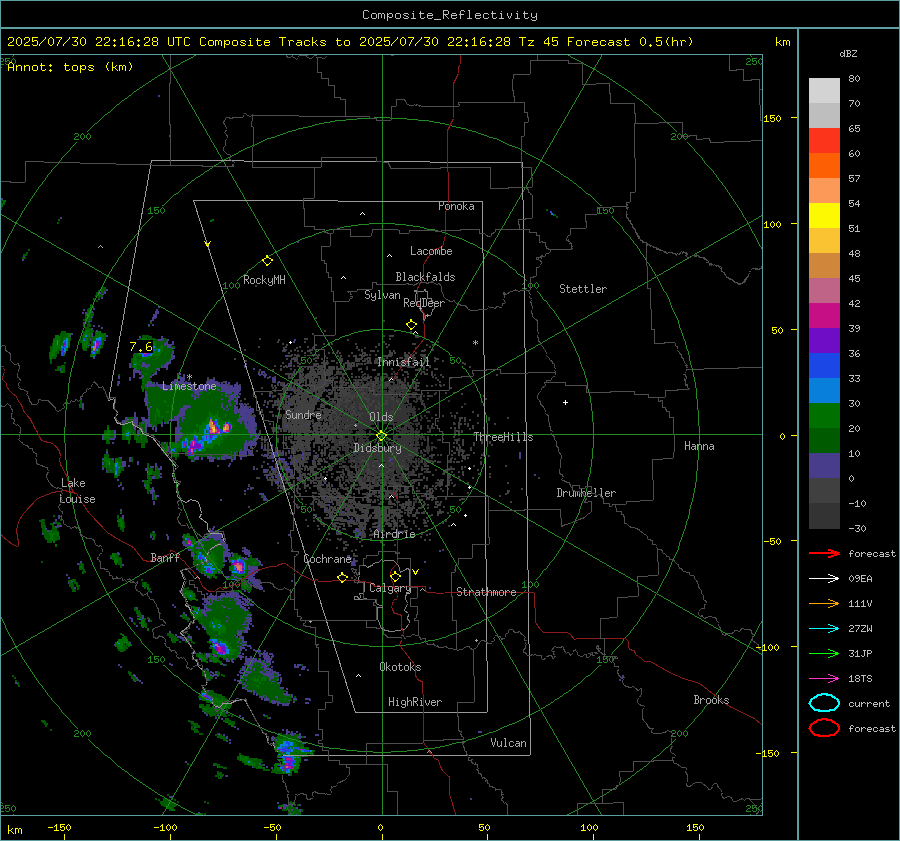
Task: Click the yellow diamond marker beside RockyMH
Action: (x=267, y=261)
